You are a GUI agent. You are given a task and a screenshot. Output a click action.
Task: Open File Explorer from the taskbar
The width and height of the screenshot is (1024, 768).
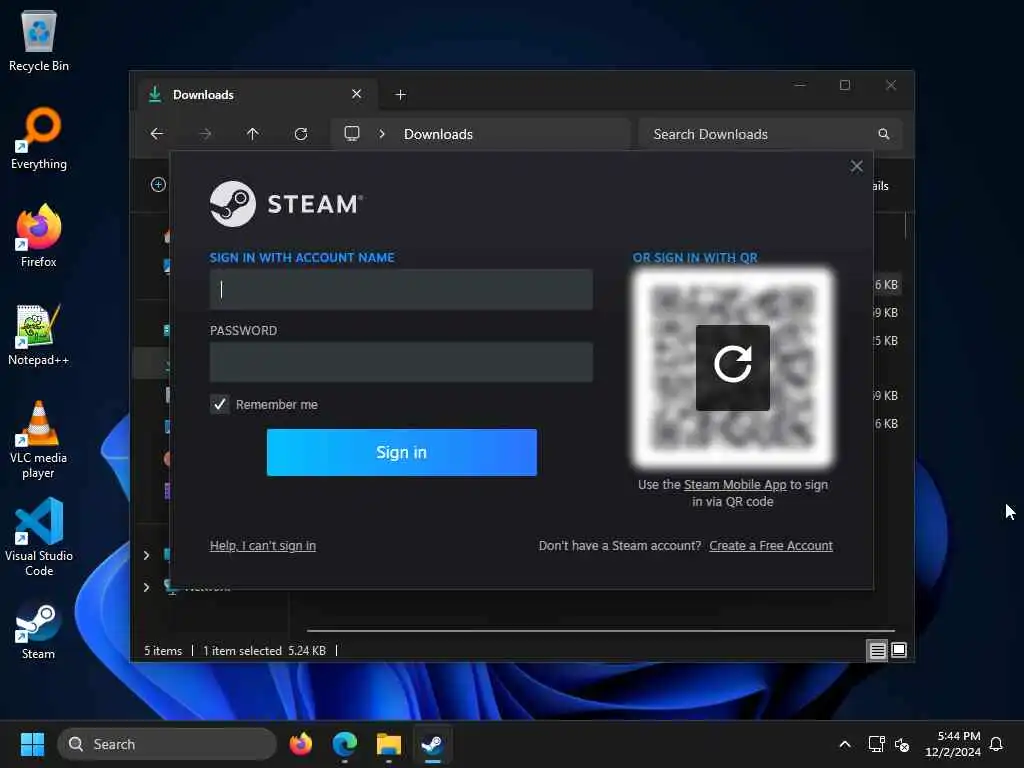[x=389, y=744]
